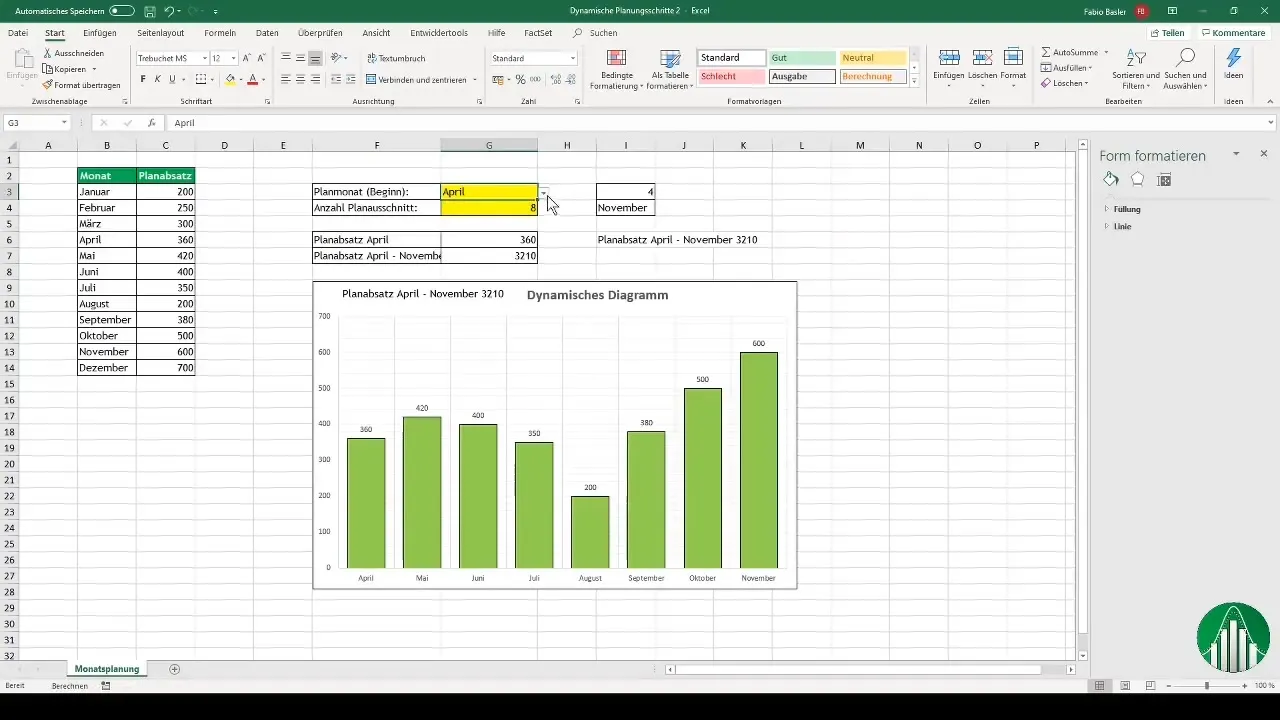This screenshot has width=1280, height=720.
Task: Click the zoom slider handle
Action: pos(1207,686)
